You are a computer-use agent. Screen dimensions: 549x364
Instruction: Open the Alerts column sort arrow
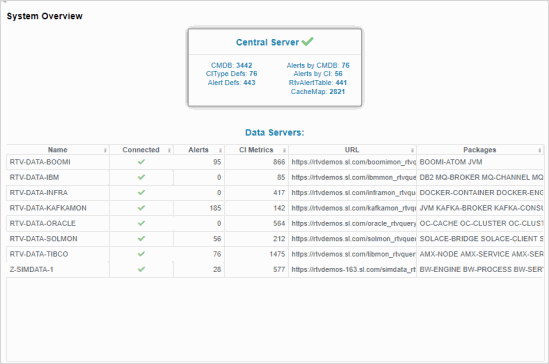pos(220,150)
